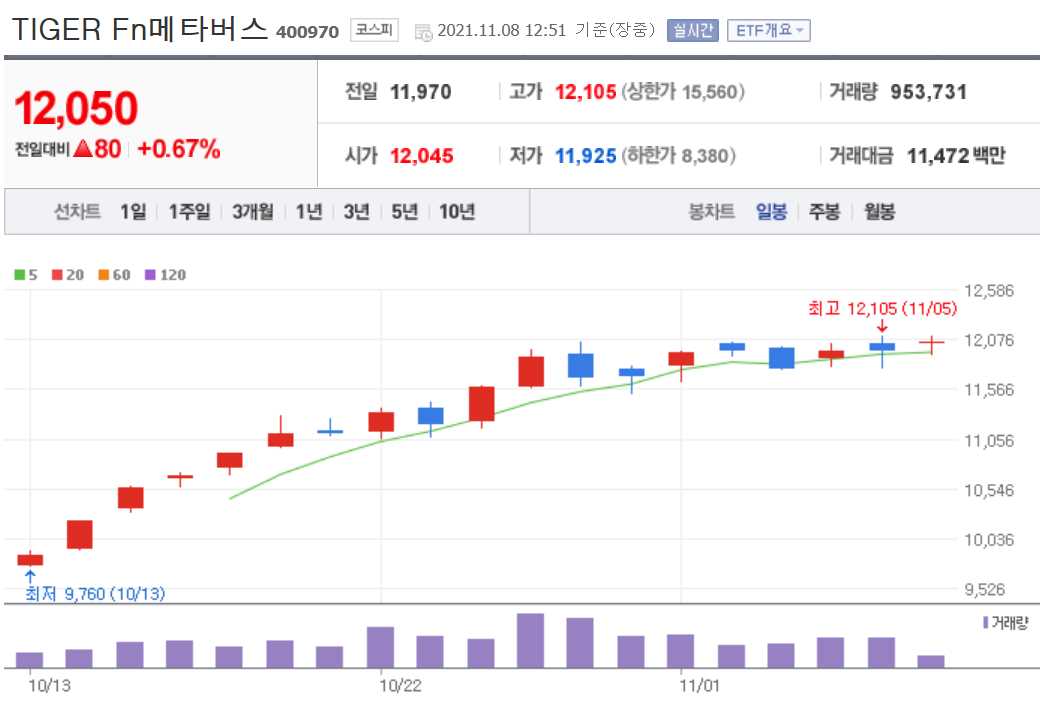Click the TIGER Fn메타버스 title
1040x708 pixels.
[x=140, y=30]
